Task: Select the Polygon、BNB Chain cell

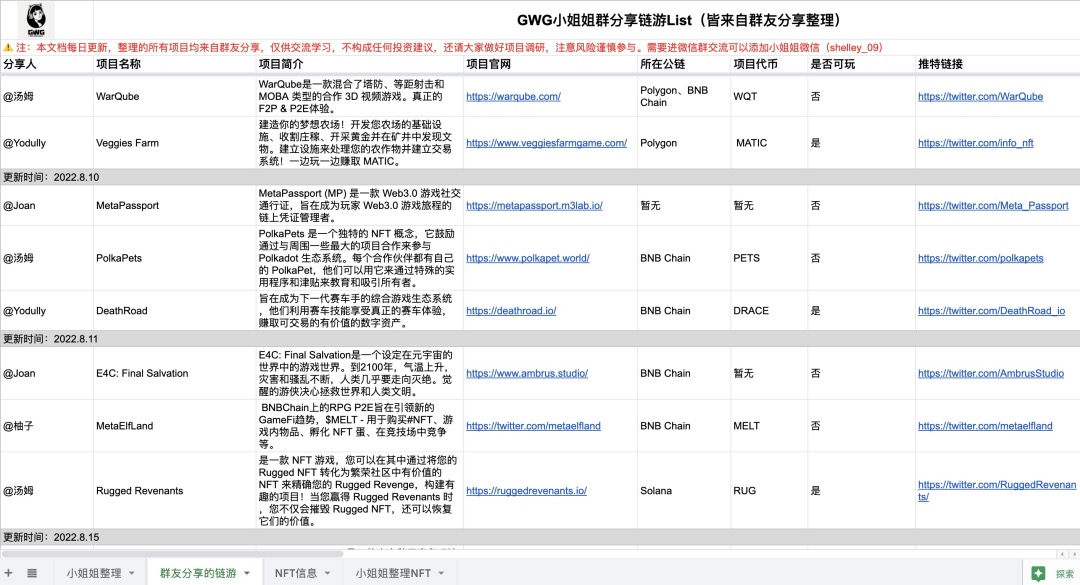Action: pyautogui.click(x=684, y=96)
